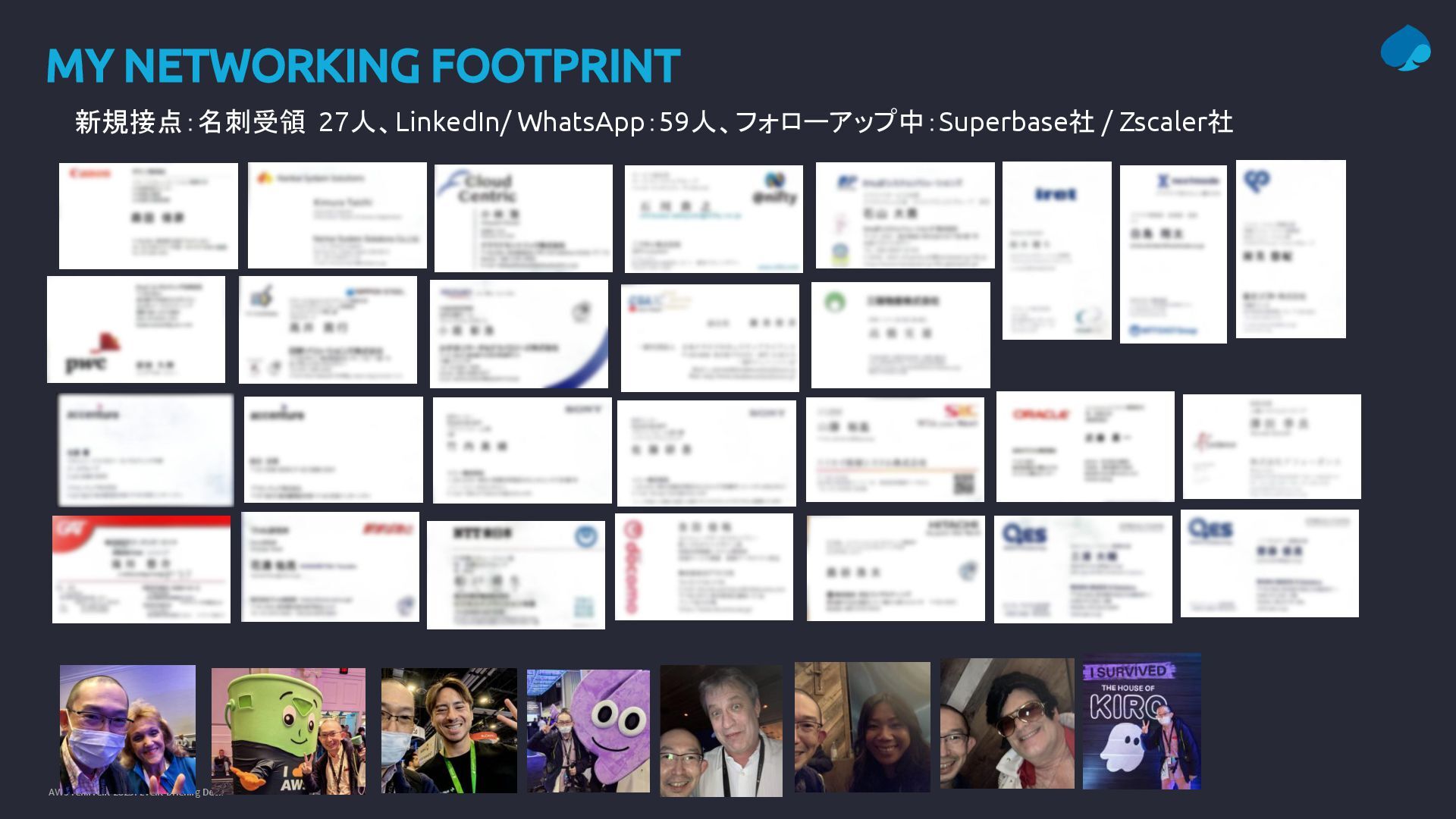
Task: Click the blue spade logo icon
Action: (x=1405, y=49)
